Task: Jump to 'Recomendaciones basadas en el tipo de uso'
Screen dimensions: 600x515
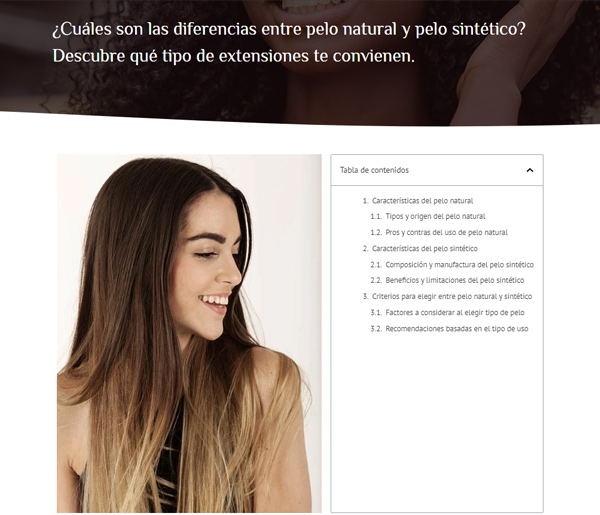Action: pyautogui.click(x=457, y=329)
